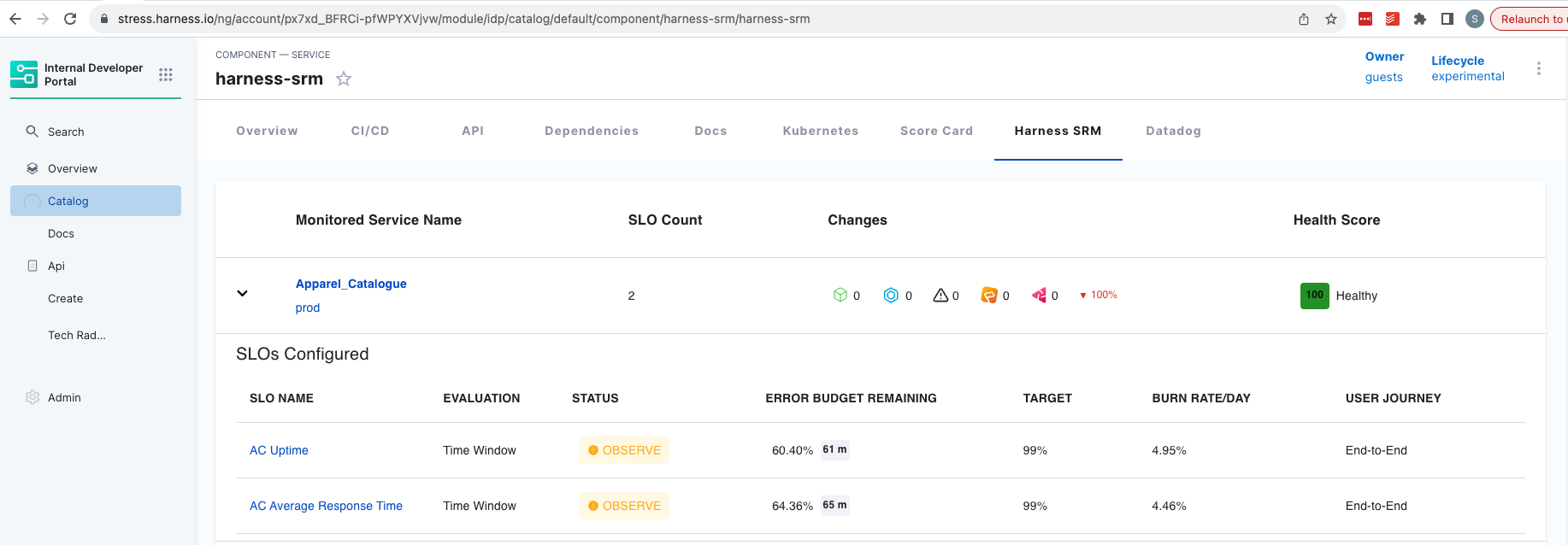Click the pink chaos experiment changes icon
Screen dimensions: 1568x545
pos(1039,296)
